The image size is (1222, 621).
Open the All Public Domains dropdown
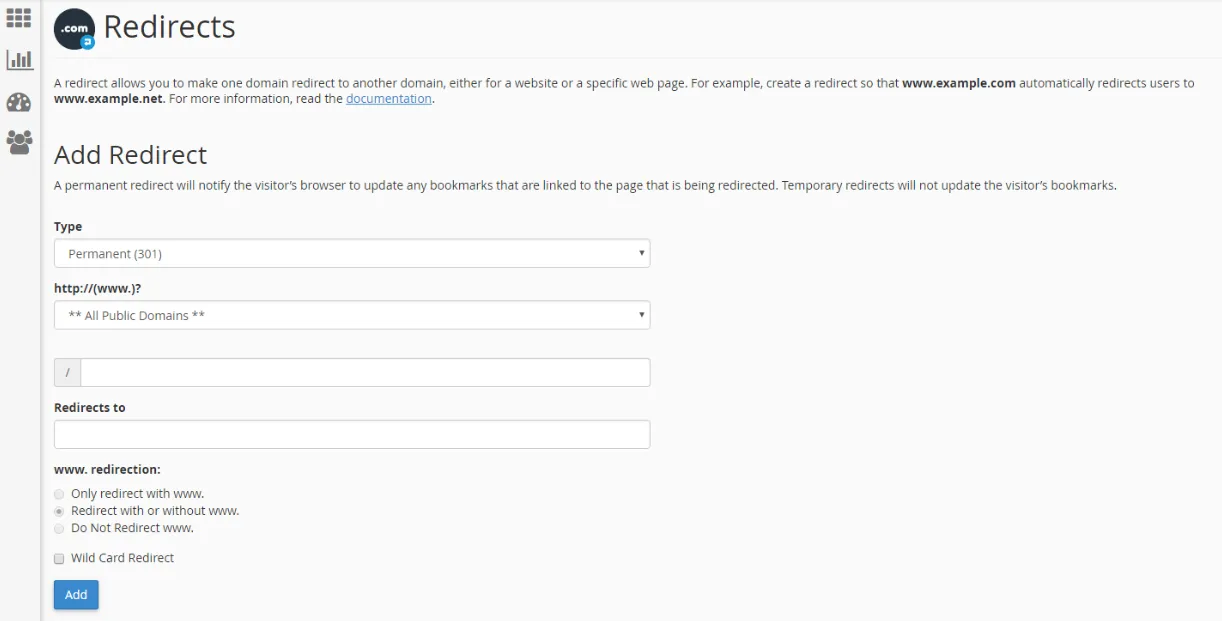[x=350, y=315]
